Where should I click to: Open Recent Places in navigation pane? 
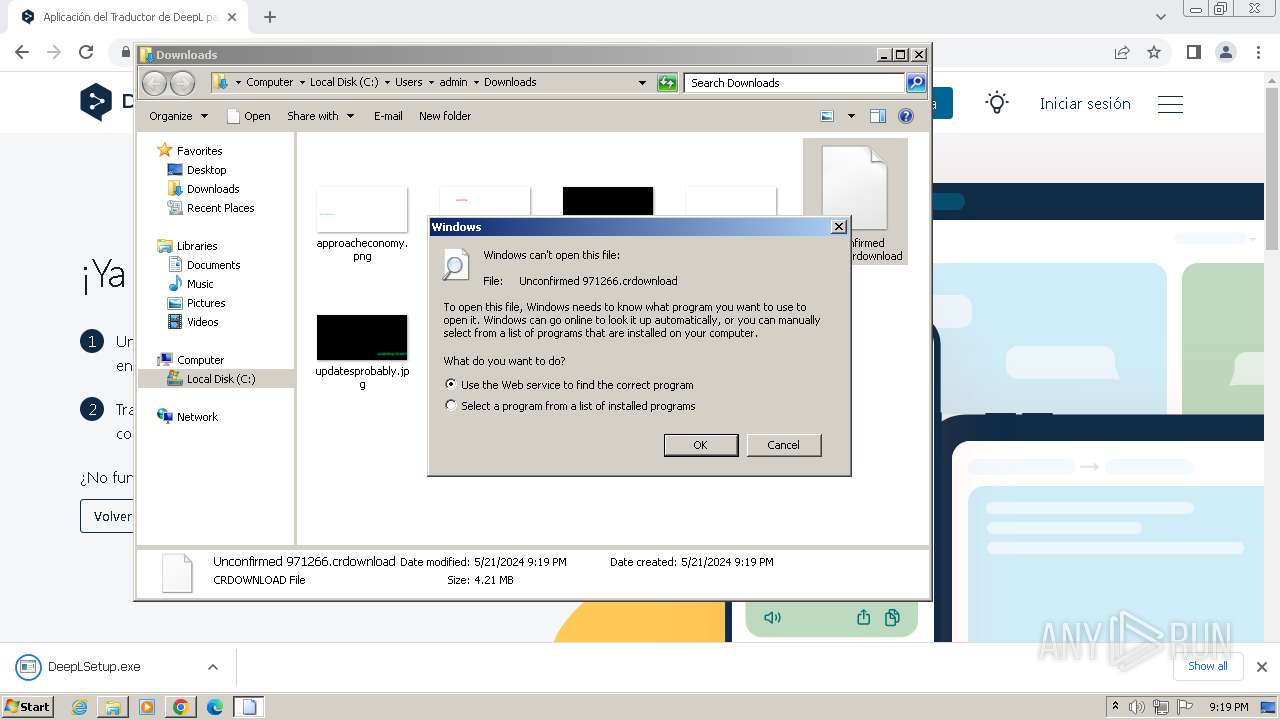[220, 208]
